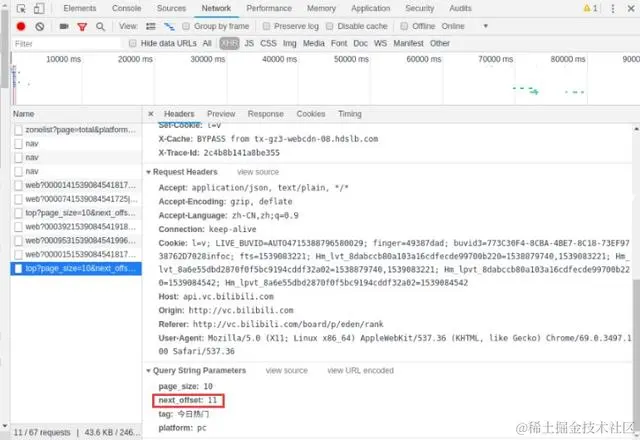Image resolution: width=640 pixels, height=440 pixels.
Task: Open the Cookies detail tab
Action: pos(311,114)
